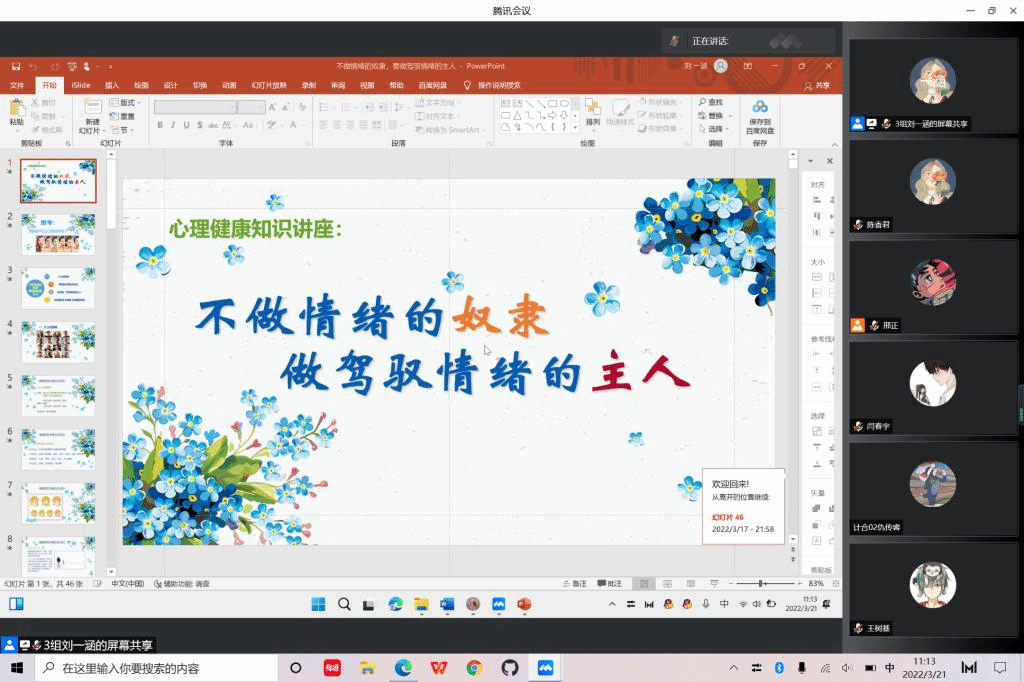Click the ribbon display options icon
The width and height of the screenshot is (1024, 682).
(x=748, y=66)
